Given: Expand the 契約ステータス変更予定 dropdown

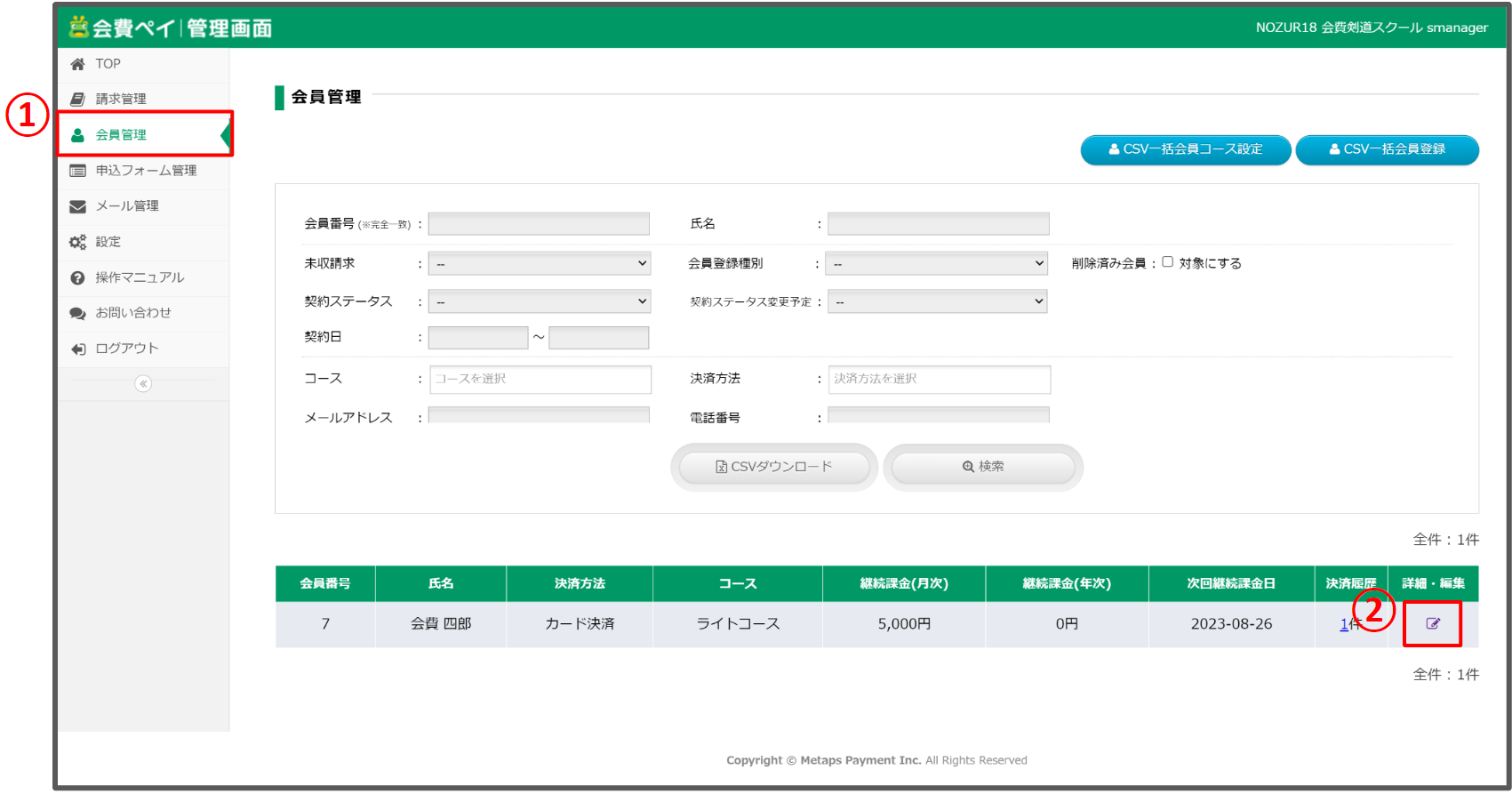Looking at the screenshot, I should pyautogui.click(x=937, y=301).
